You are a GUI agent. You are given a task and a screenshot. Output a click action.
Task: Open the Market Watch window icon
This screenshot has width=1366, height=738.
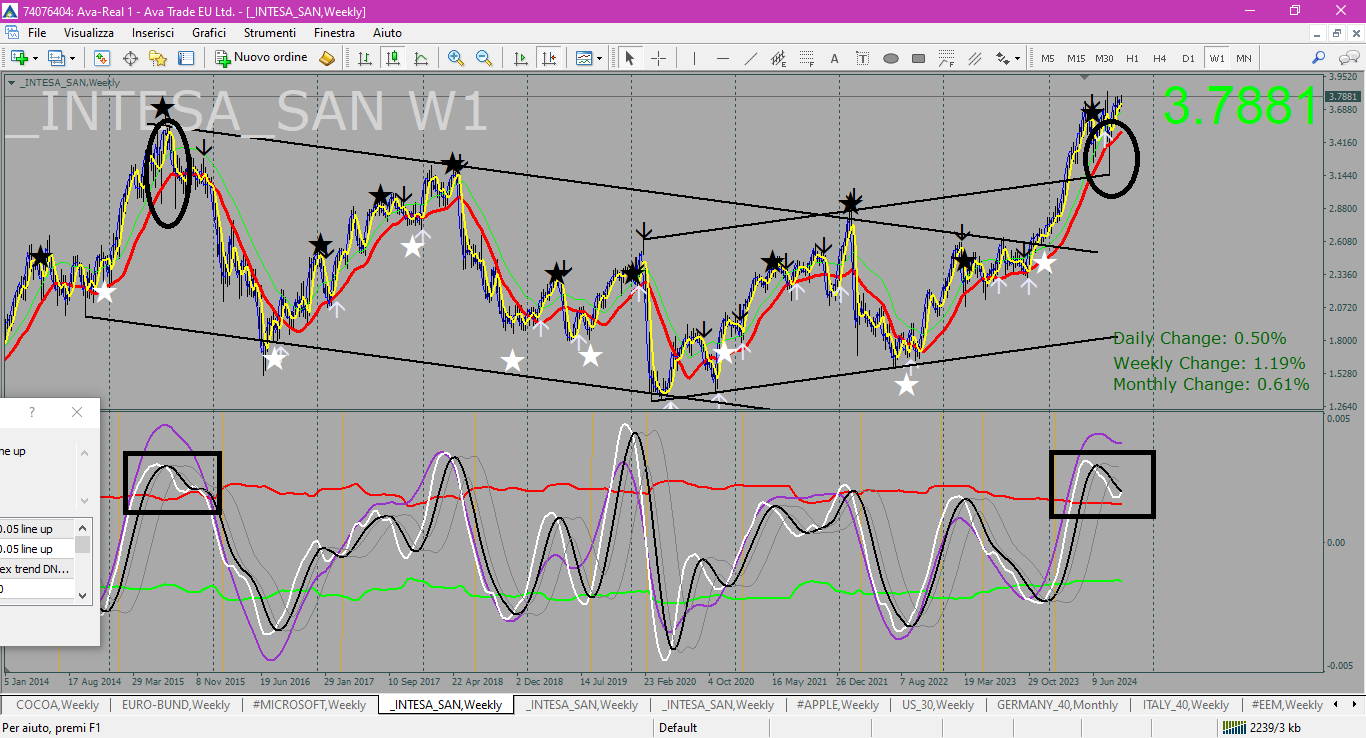tap(102, 58)
